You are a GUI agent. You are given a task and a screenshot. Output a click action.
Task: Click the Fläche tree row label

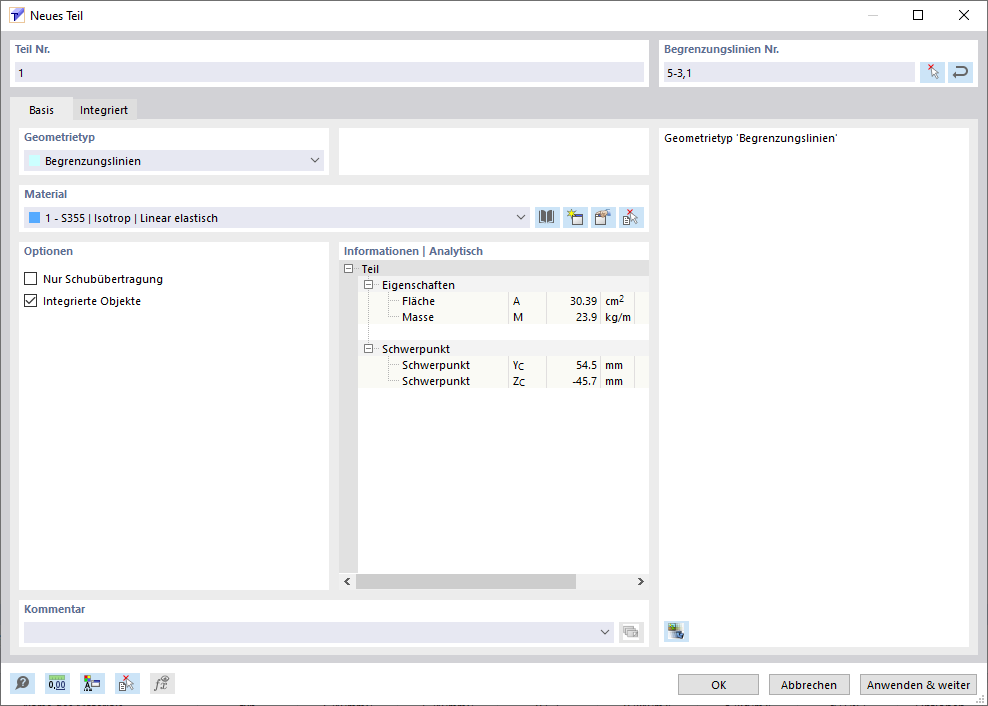(418, 301)
